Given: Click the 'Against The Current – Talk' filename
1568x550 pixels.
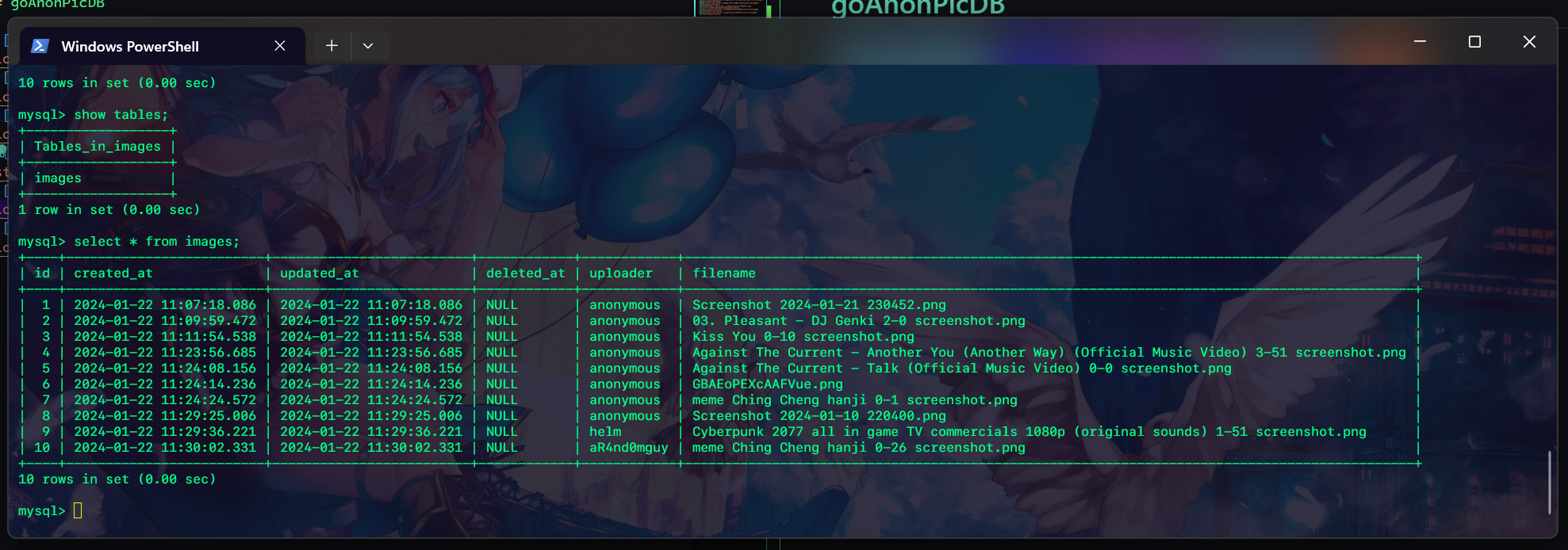Looking at the screenshot, I should 962,369.
